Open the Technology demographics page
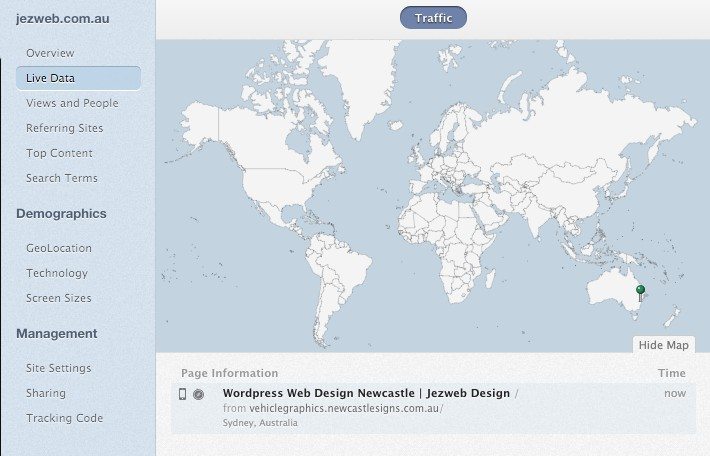710x456 pixels. click(x=57, y=273)
